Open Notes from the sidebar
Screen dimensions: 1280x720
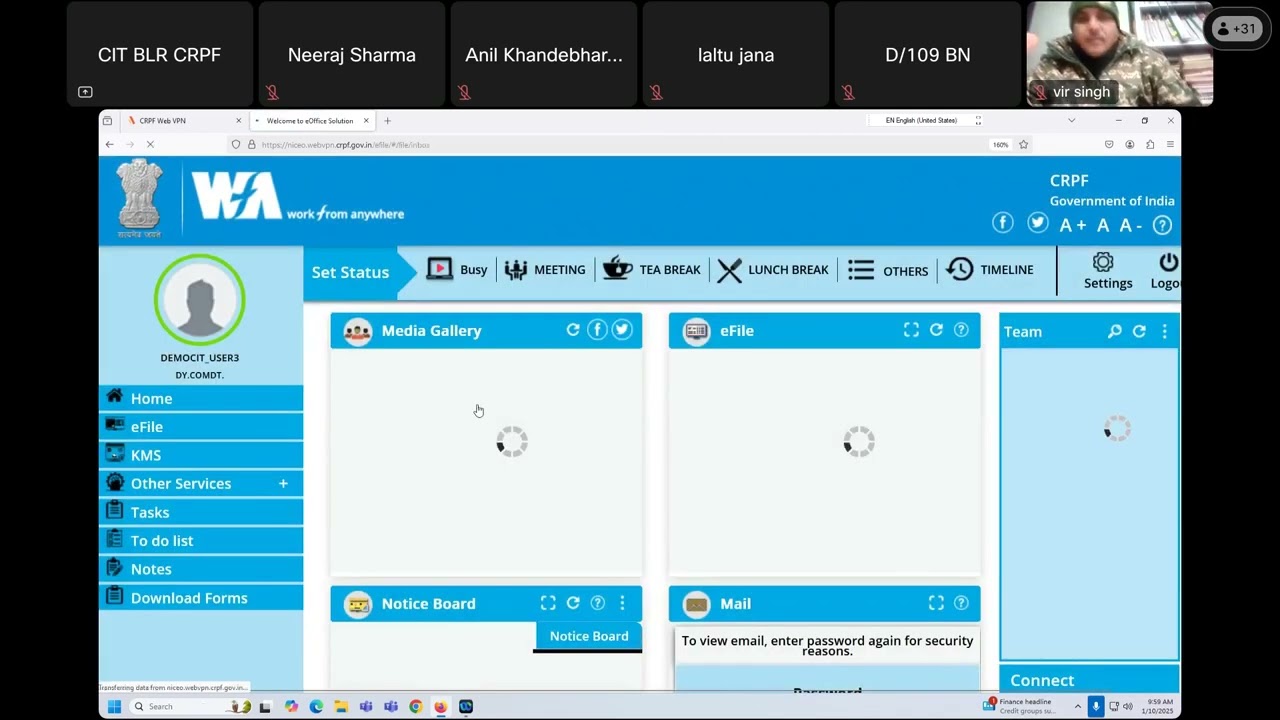click(201, 569)
